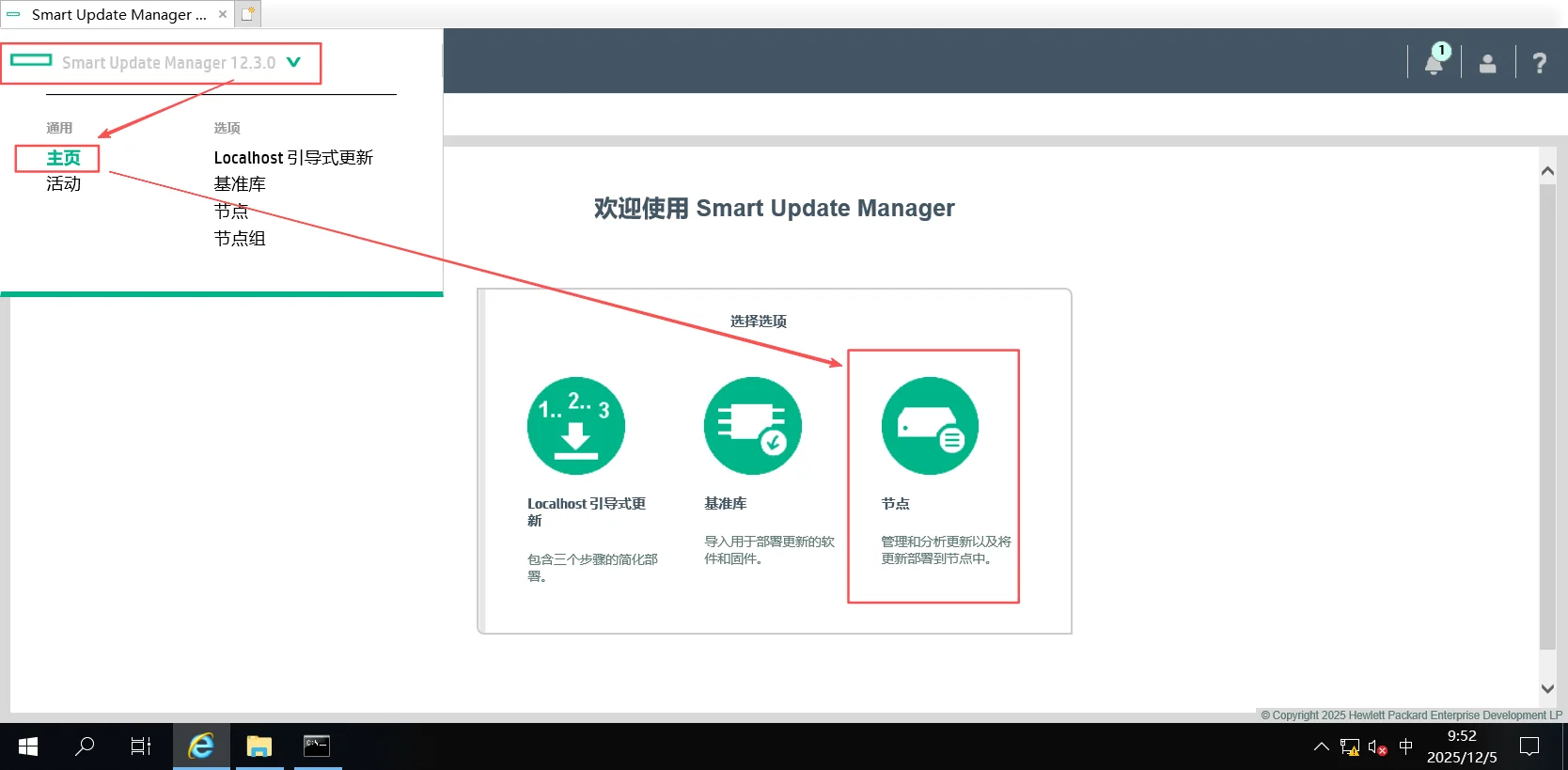
Task: Open the nodes server circle icon
Action: (930, 425)
